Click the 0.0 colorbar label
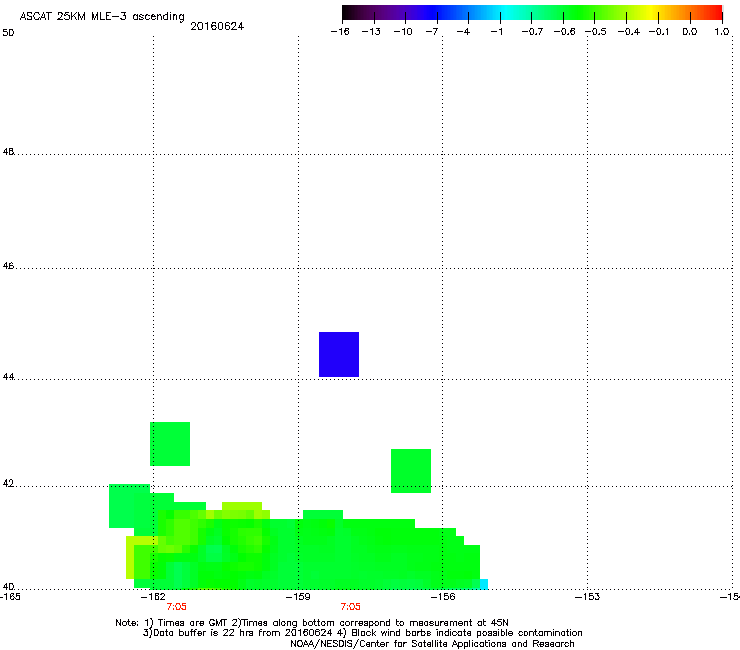This screenshot has width=740, height=650. click(x=690, y=32)
